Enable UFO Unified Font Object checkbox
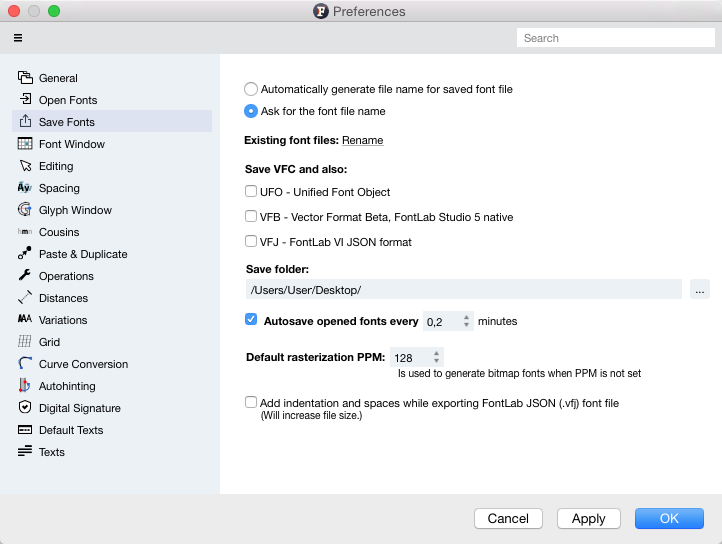 tap(250, 191)
